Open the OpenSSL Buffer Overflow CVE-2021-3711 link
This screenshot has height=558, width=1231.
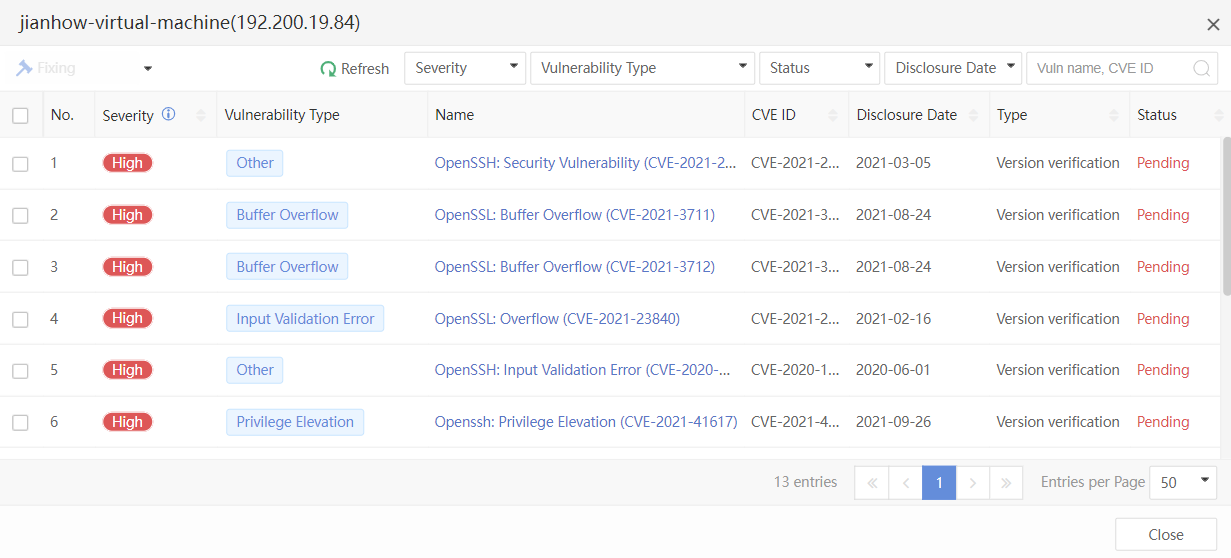click(574, 215)
